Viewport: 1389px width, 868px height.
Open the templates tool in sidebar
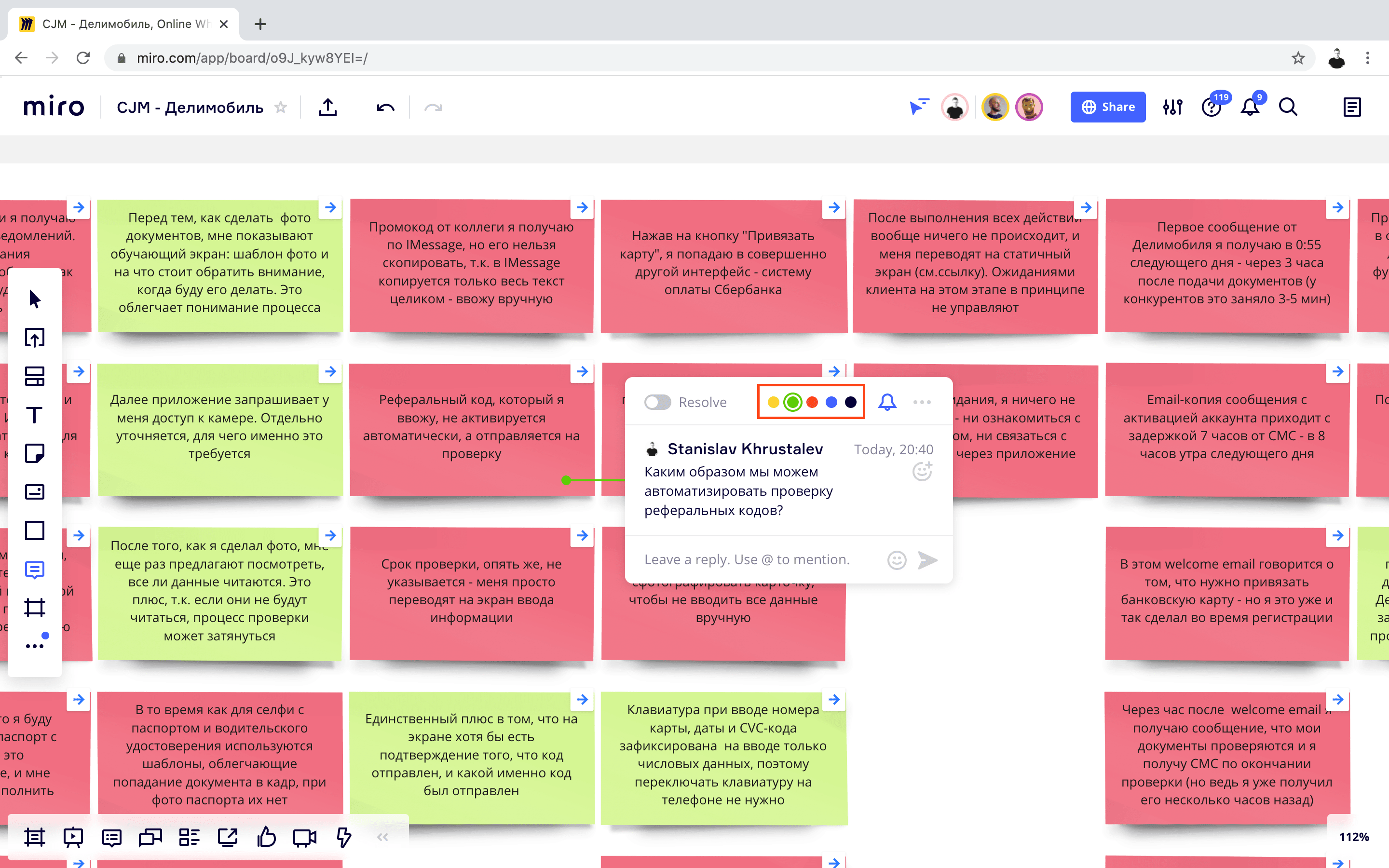pos(34,376)
